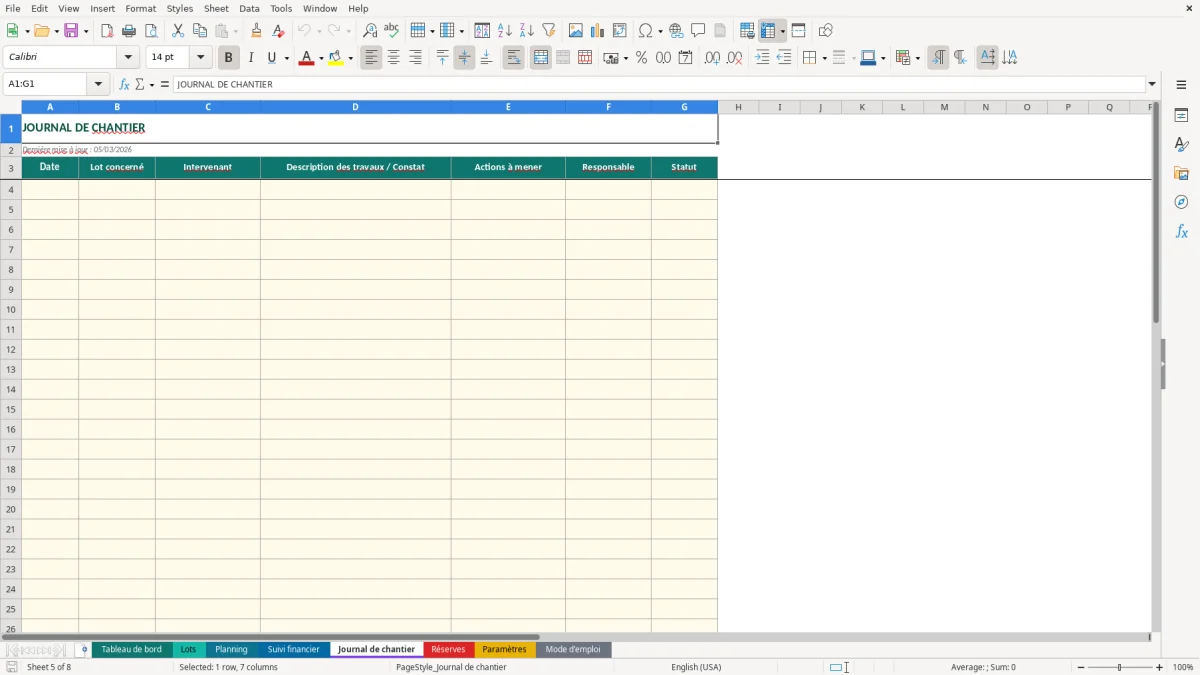Click the Format as Percent icon

pyautogui.click(x=641, y=58)
